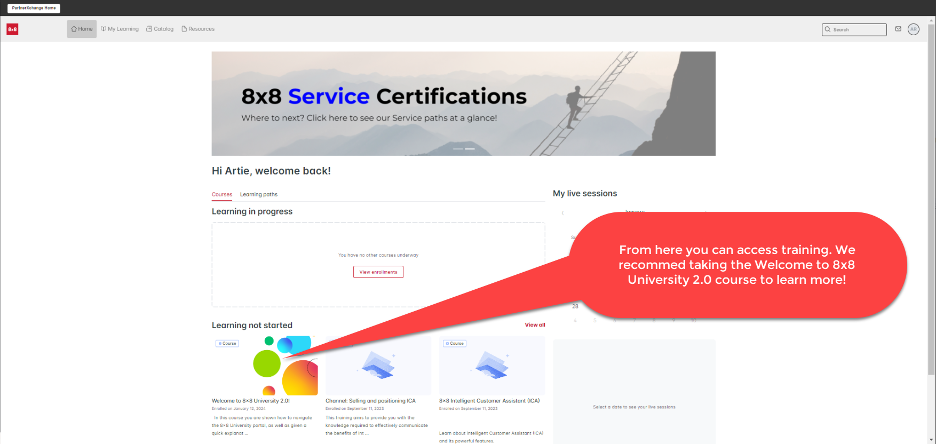Select day 28 in the calendar
Image resolution: width=936 pixels, height=444 pixels.
575,306
